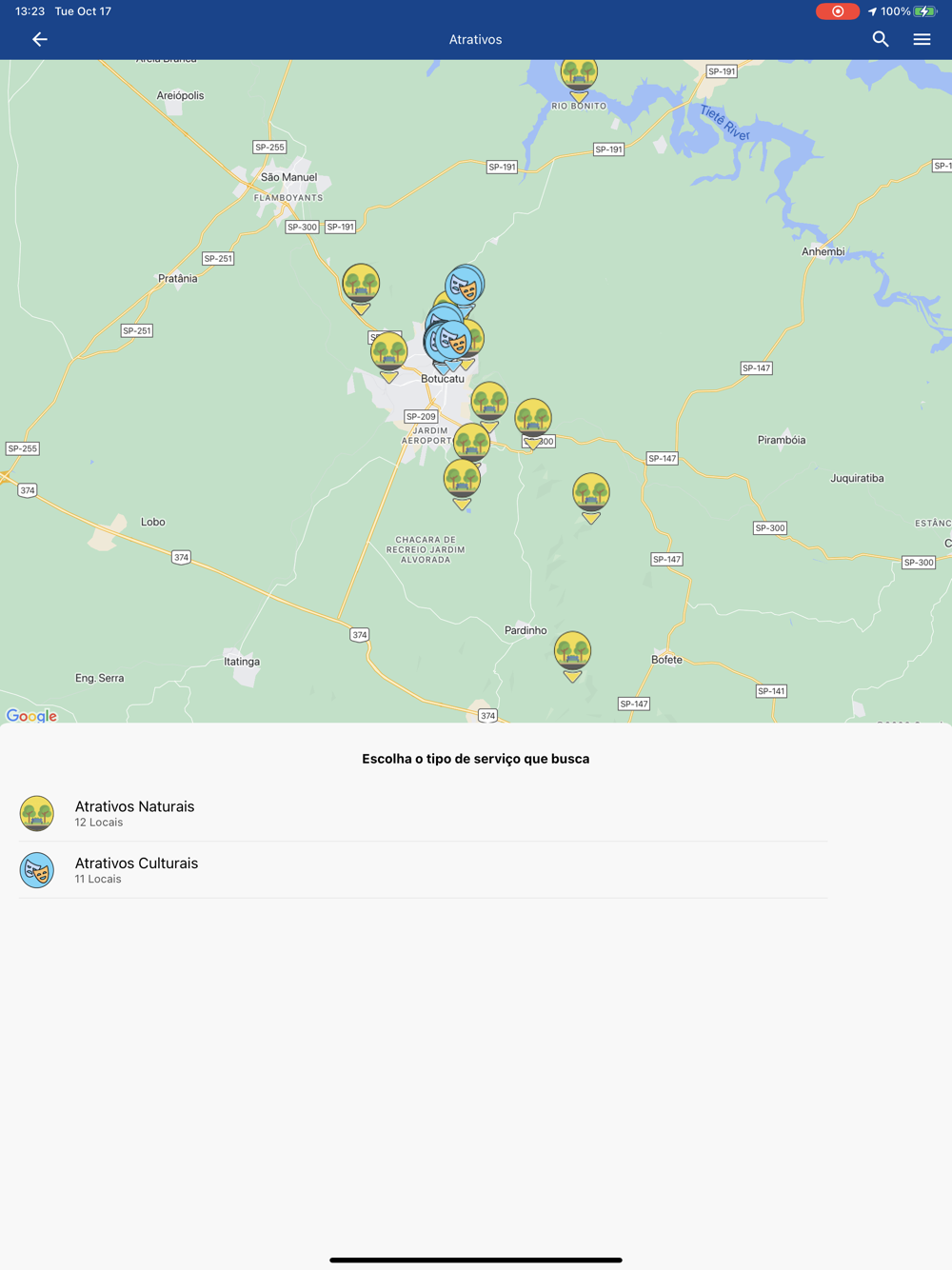
Task: Click the Bofete town label
Action: pos(666,660)
